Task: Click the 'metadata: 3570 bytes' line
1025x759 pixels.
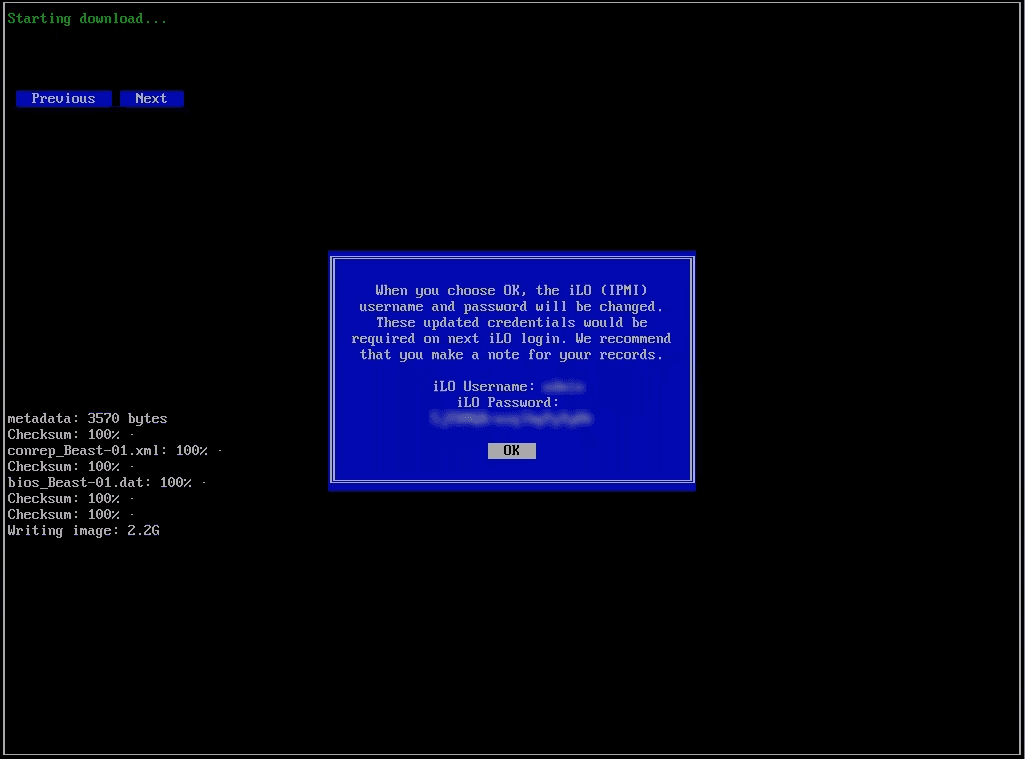Action: tap(87, 418)
